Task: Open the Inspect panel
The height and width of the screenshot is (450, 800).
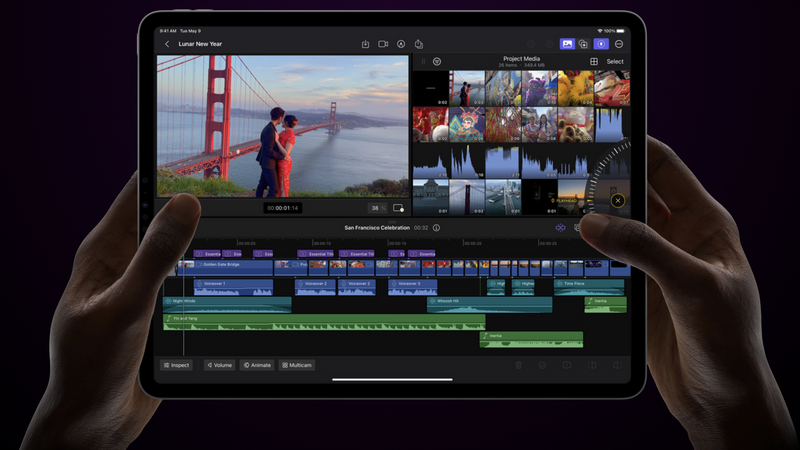Action: 177,365
